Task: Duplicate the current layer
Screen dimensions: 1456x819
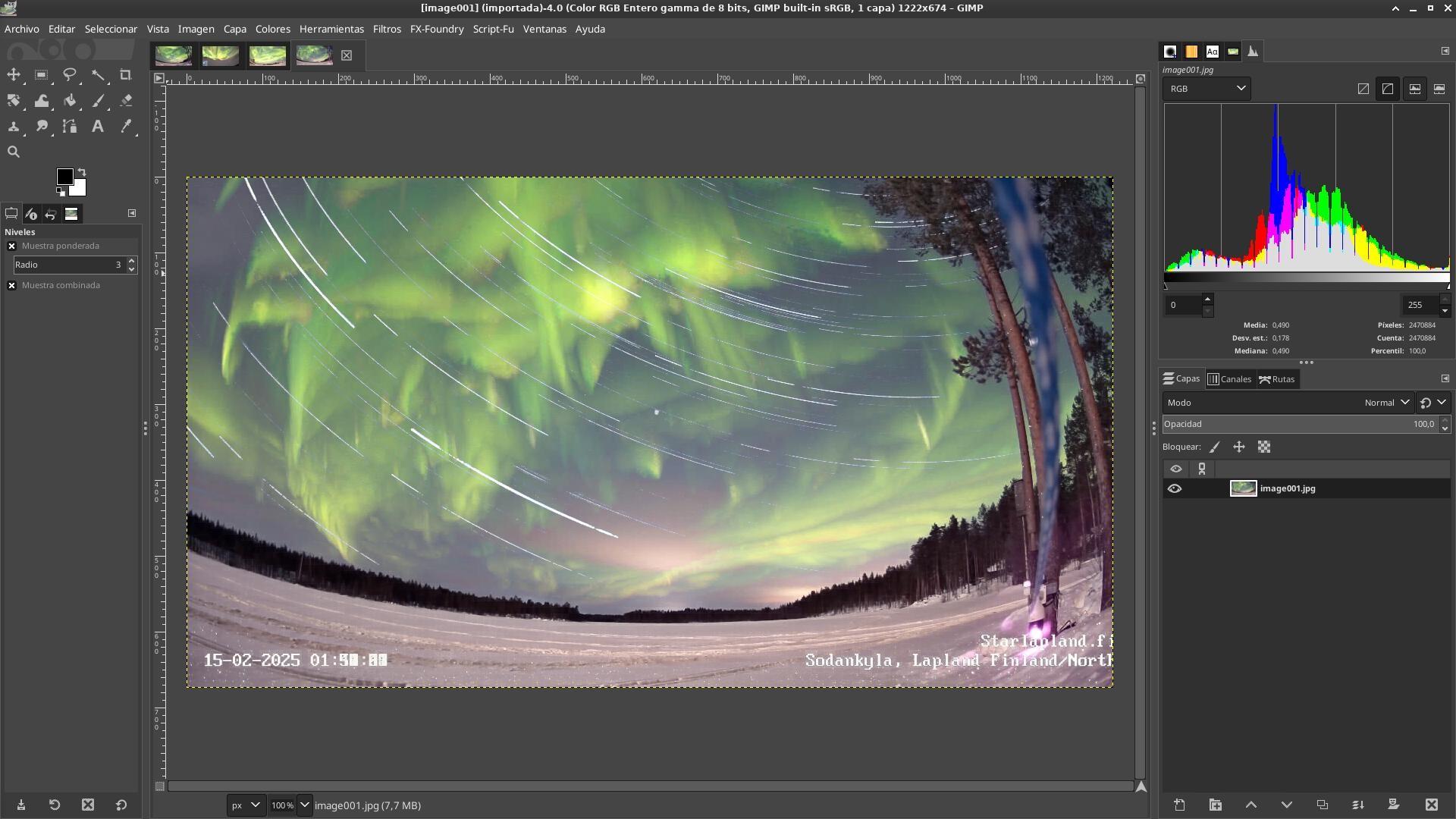Action: click(1323, 805)
